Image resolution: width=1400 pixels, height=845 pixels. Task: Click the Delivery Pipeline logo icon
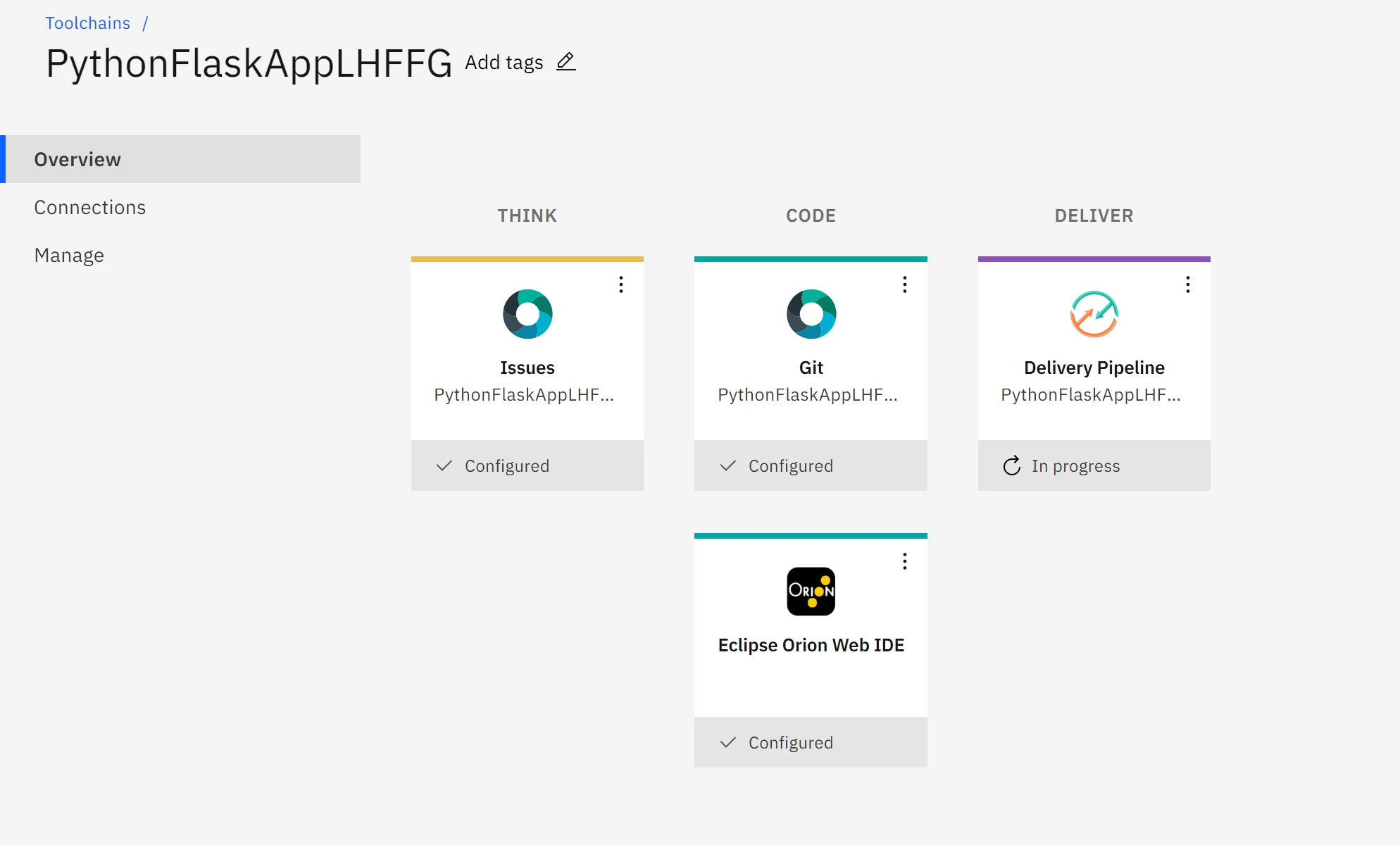tap(1094, 314)
